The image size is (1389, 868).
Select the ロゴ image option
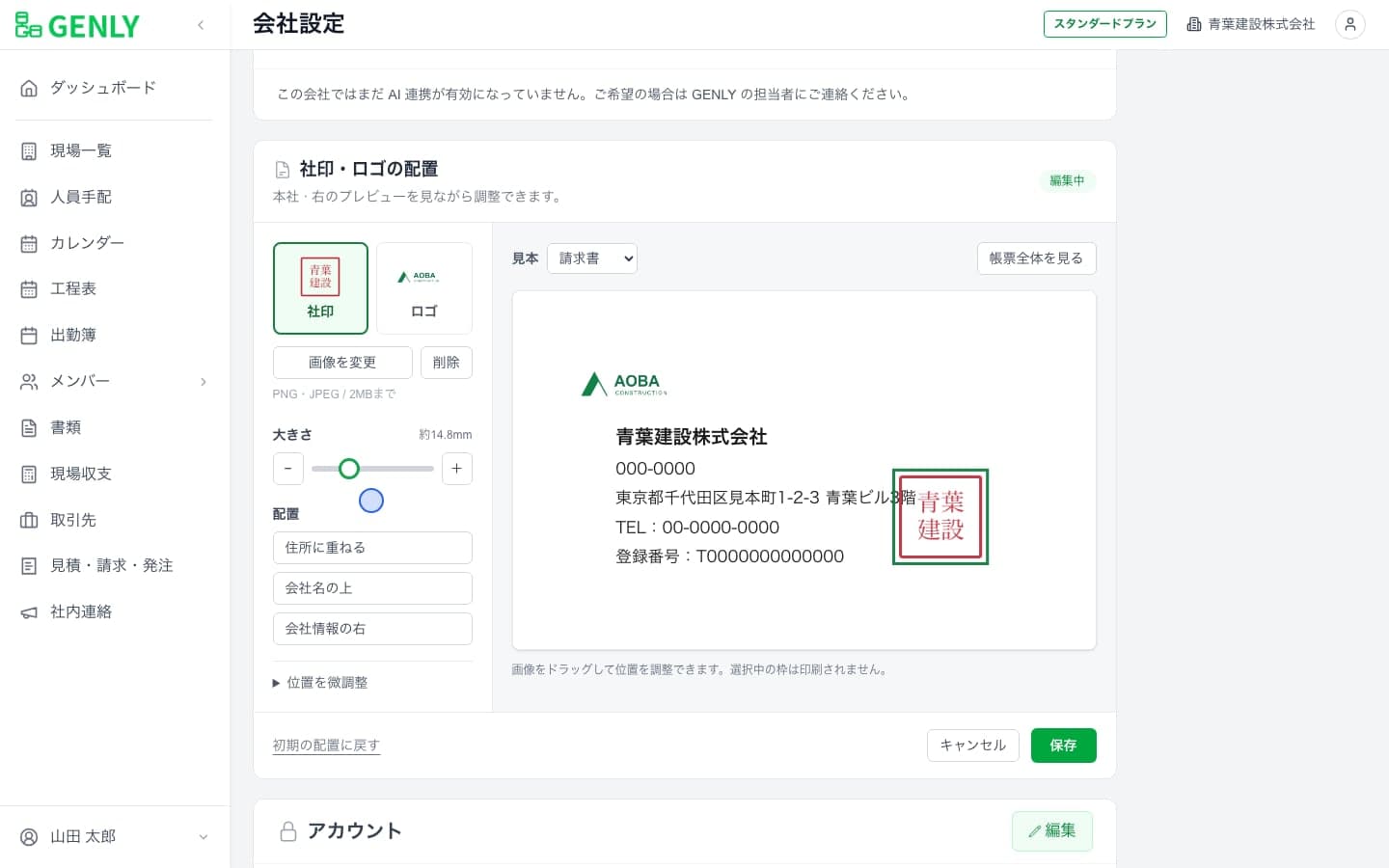(x=424, y=288)
